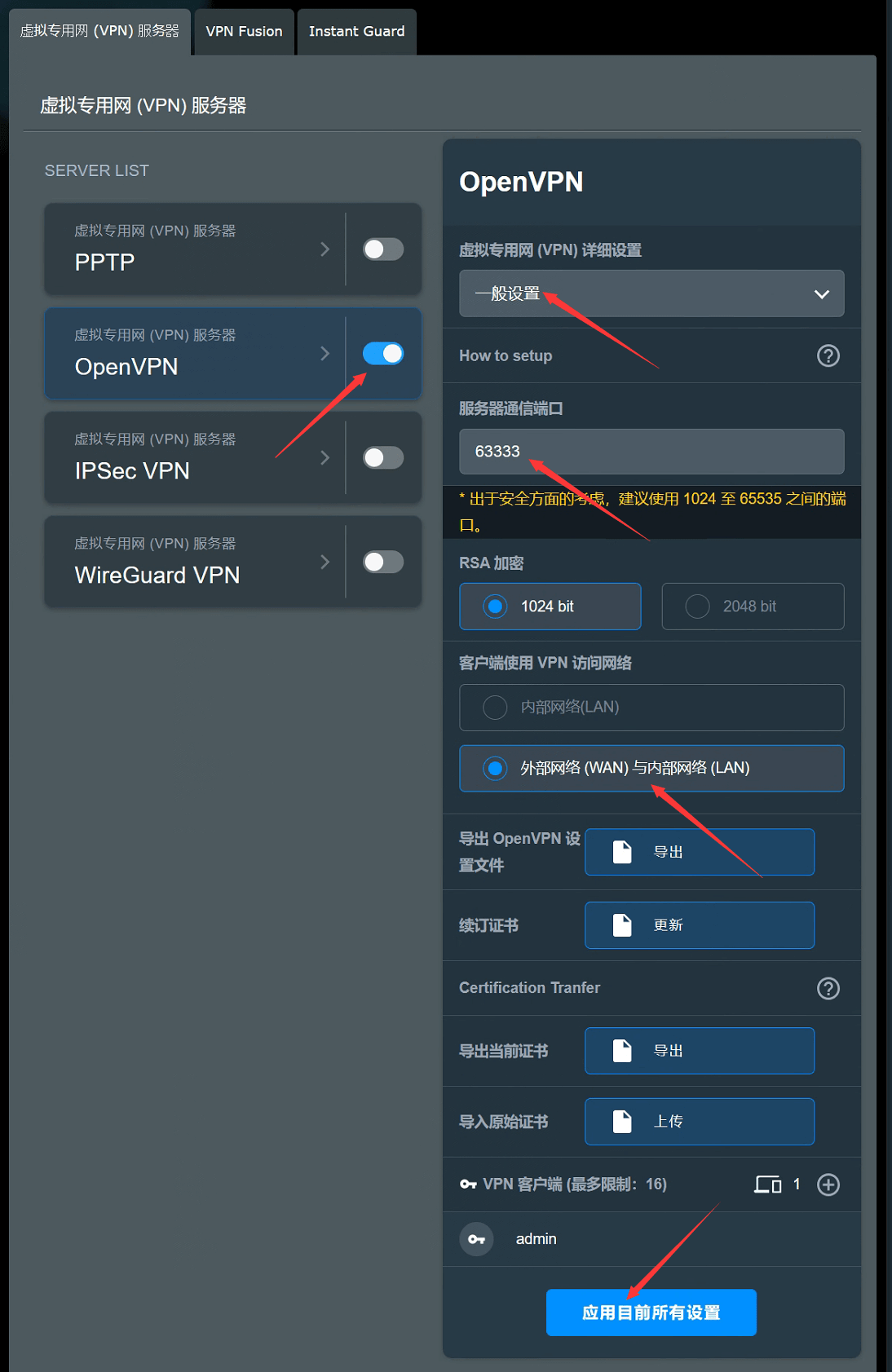Click the SERVER LIST heading
892x1372 pixels.
pos(96,170)
